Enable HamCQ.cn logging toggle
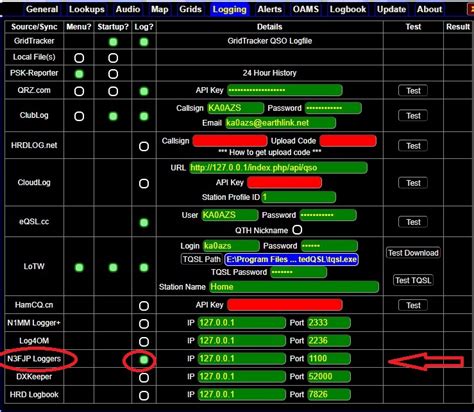 click(144, 306)
